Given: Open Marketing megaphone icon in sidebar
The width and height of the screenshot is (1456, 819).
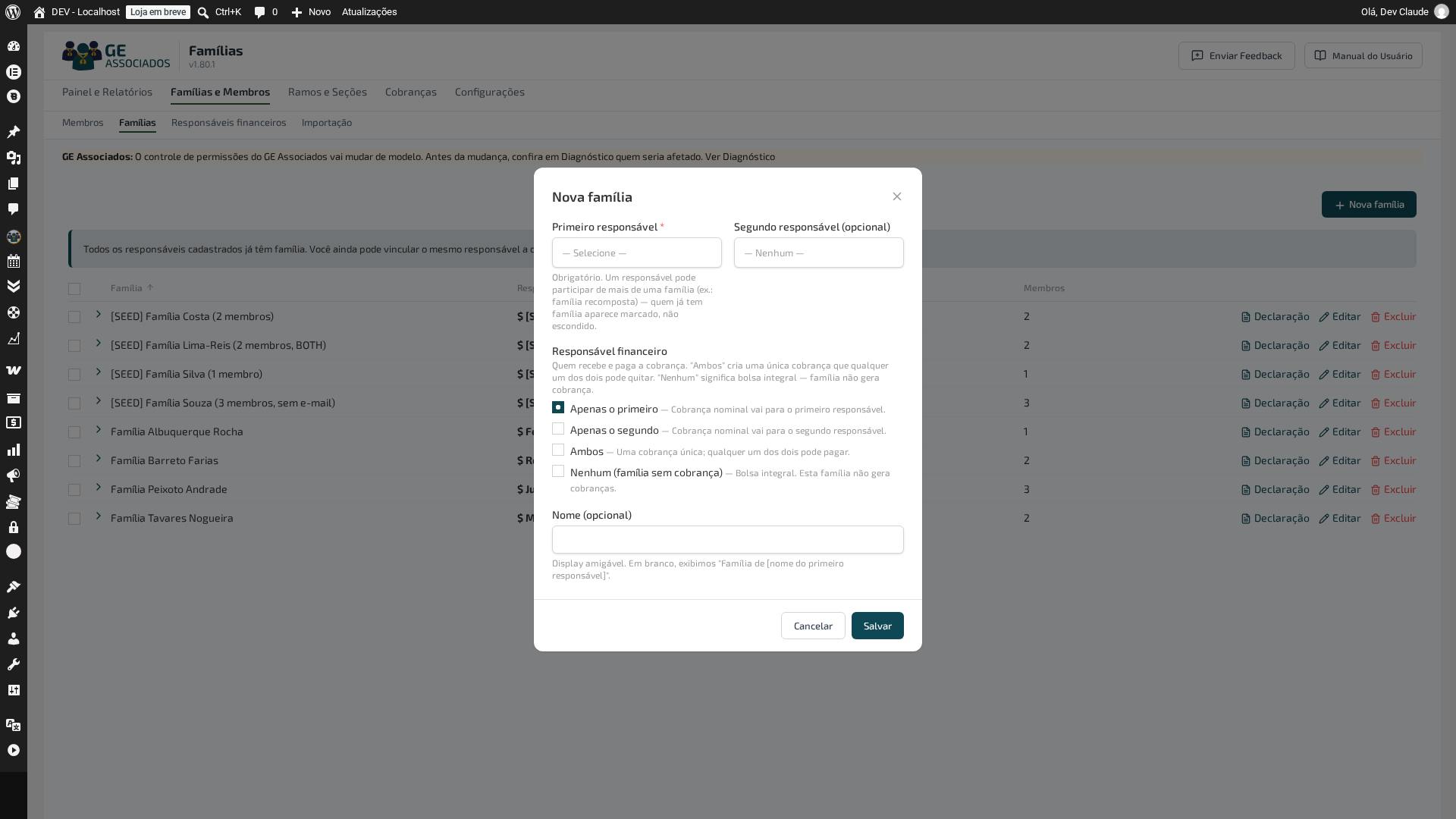Looking at the screenshot, I should pyautogui.click(x=14, y=475).
